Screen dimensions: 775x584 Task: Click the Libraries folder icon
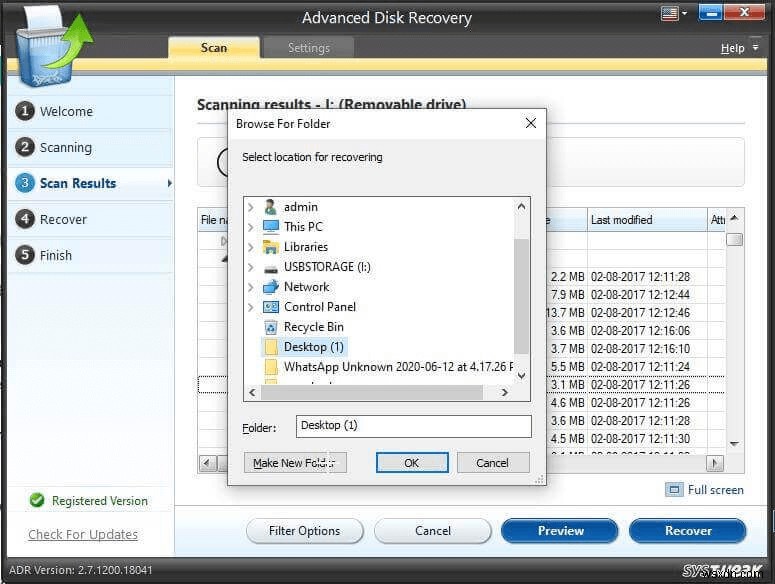(270, 247)
